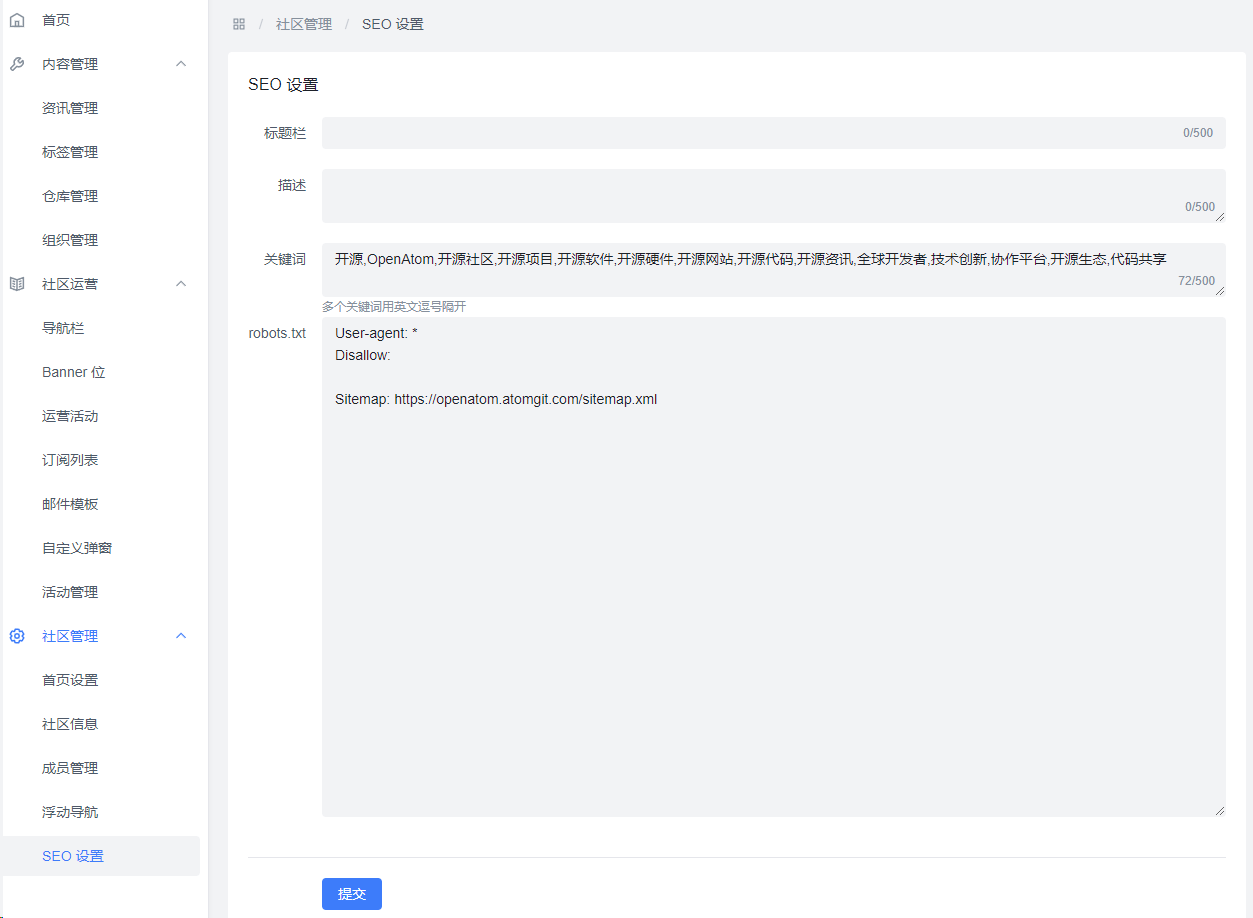The height and width of the screenshot is (918, 1253).
Task: Click the Sitemap URL line text
Action: pyautogui.click(x=496, y=399)
